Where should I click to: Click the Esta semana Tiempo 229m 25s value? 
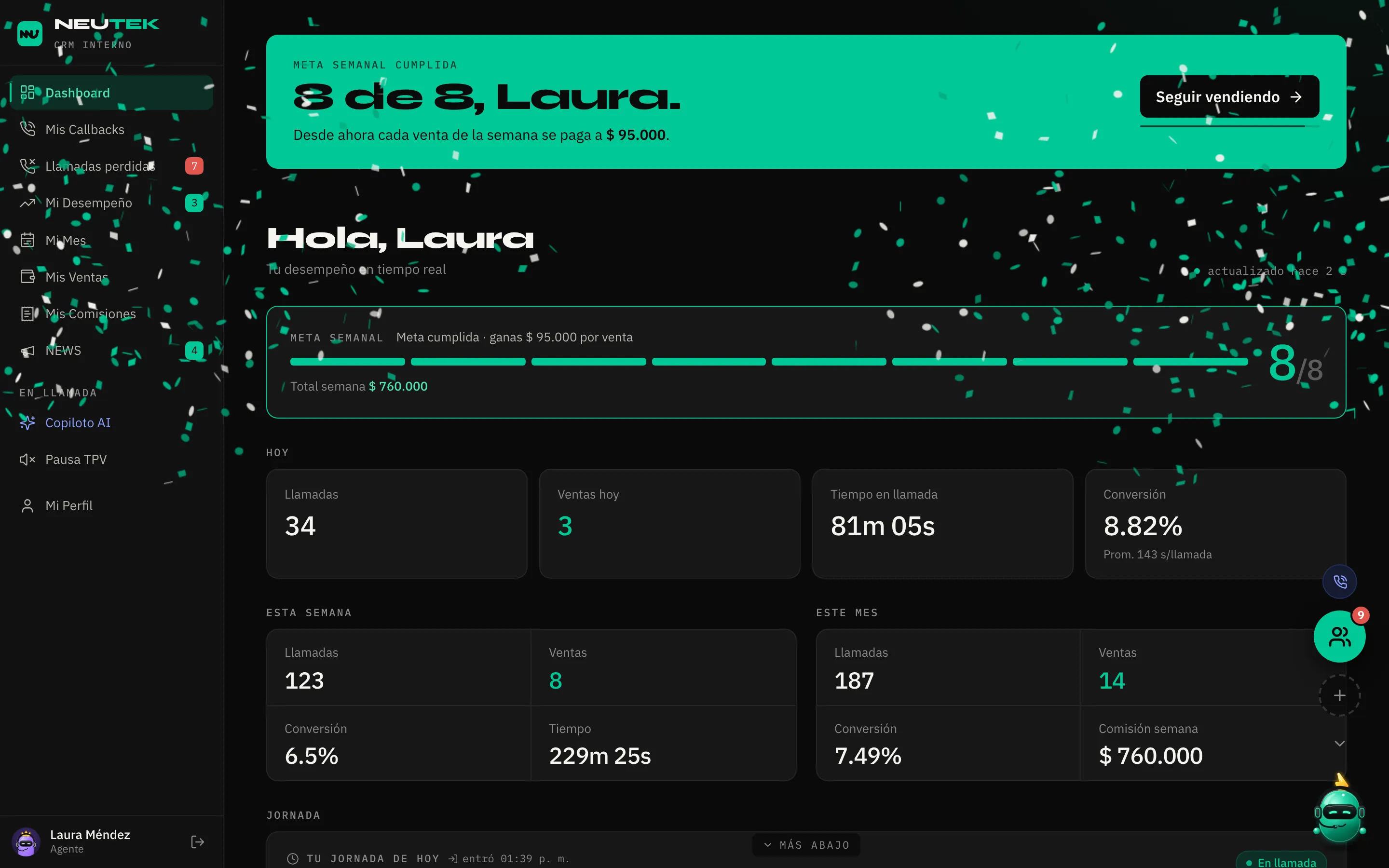(600, 756)
